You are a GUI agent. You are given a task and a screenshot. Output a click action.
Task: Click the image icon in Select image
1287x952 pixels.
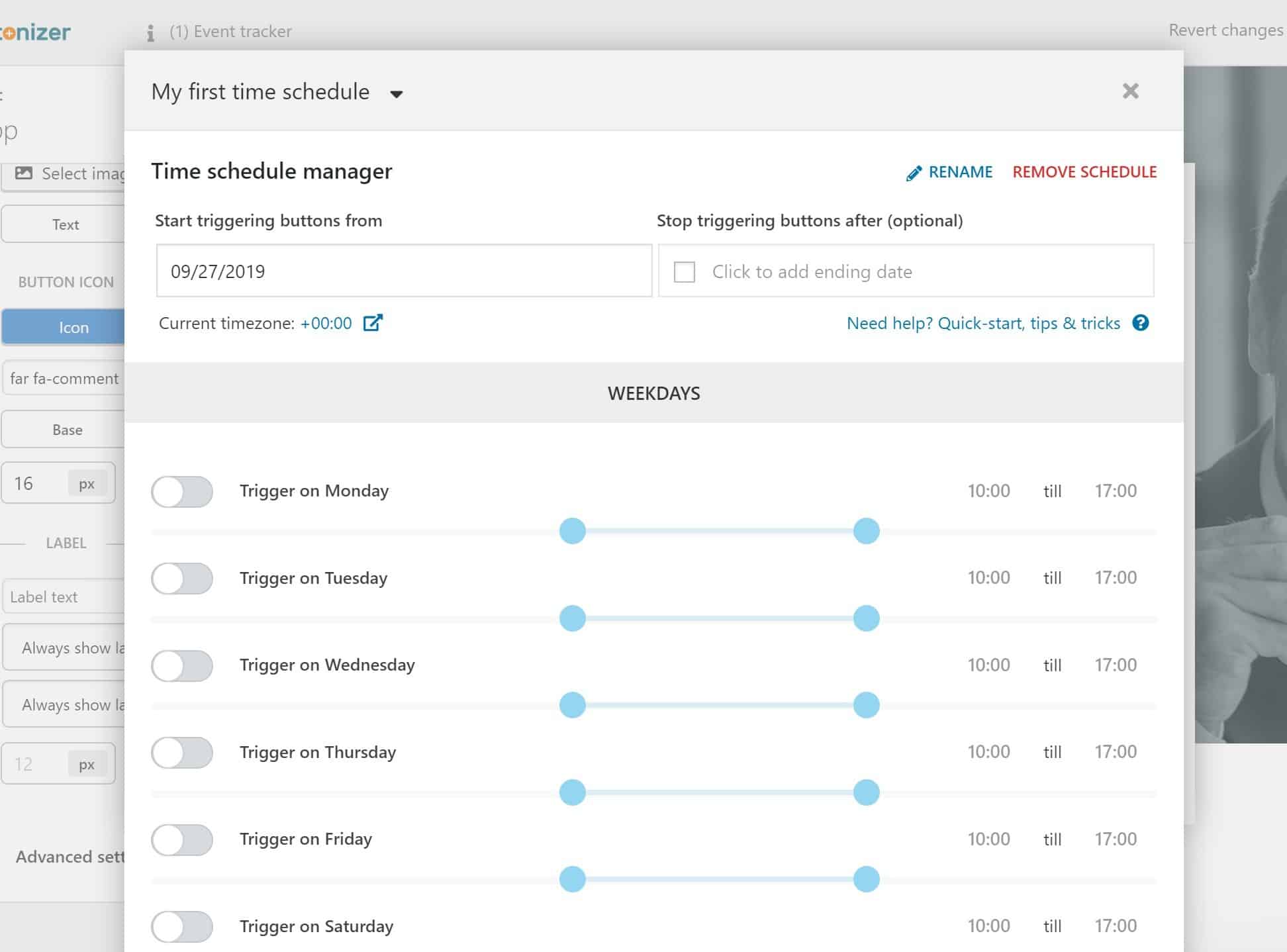[x=24, y=173]
